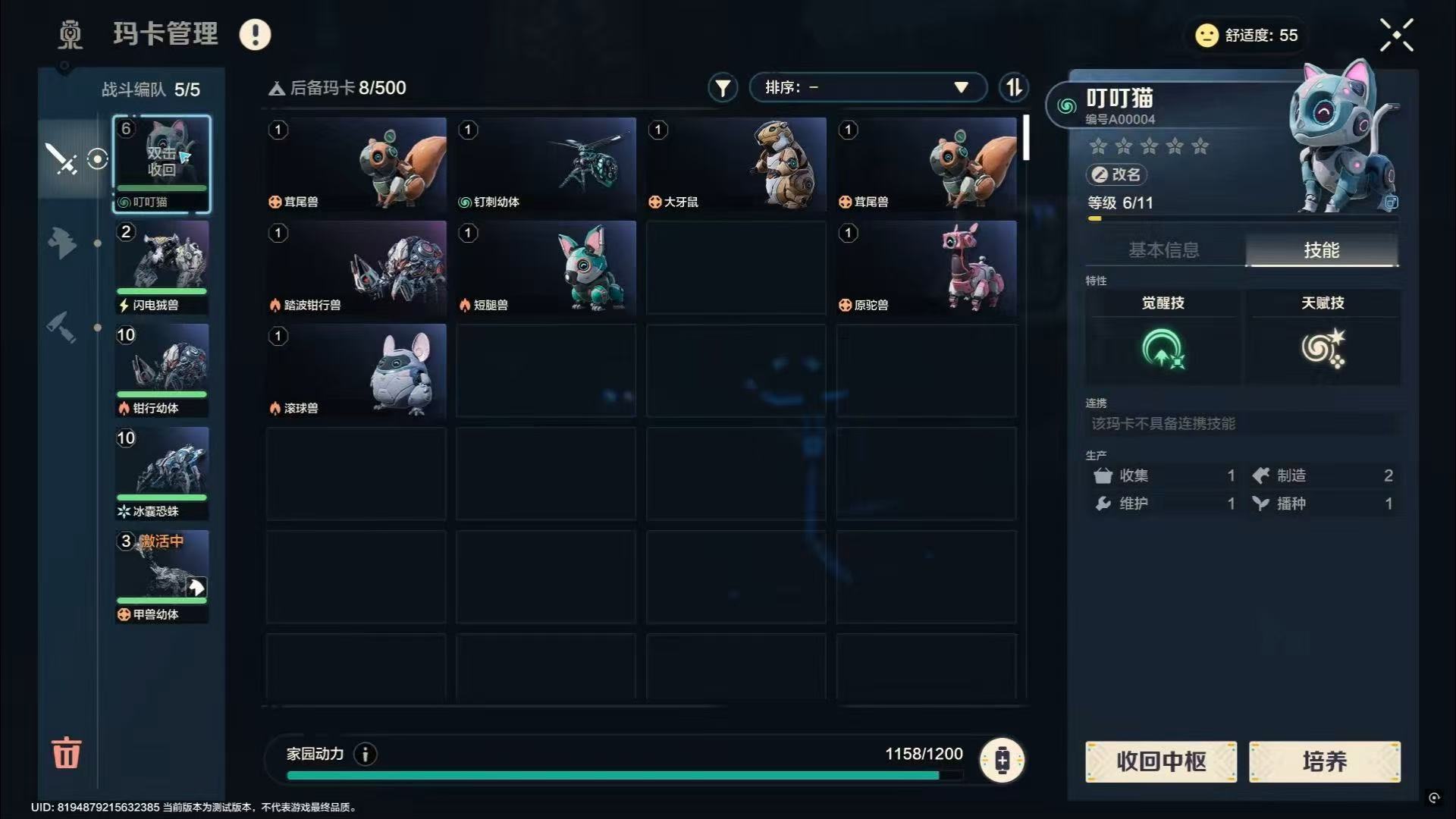
Task: Select the crossed swords combat team icon
Action: tap(61, 159)
